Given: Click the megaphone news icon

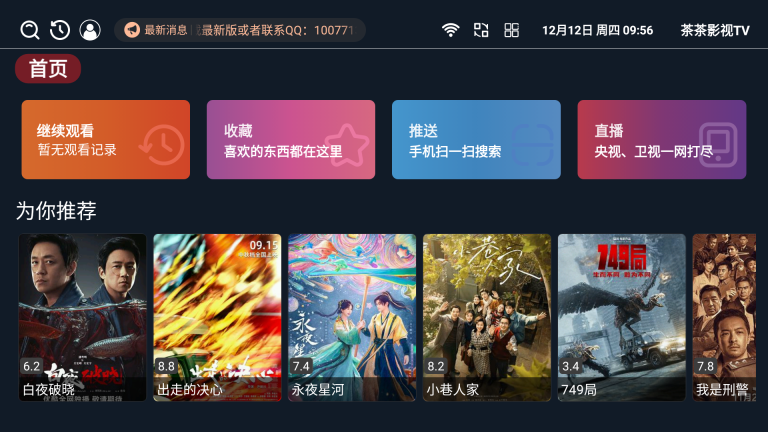Looking at the screenshot, I should coord(131,30).
